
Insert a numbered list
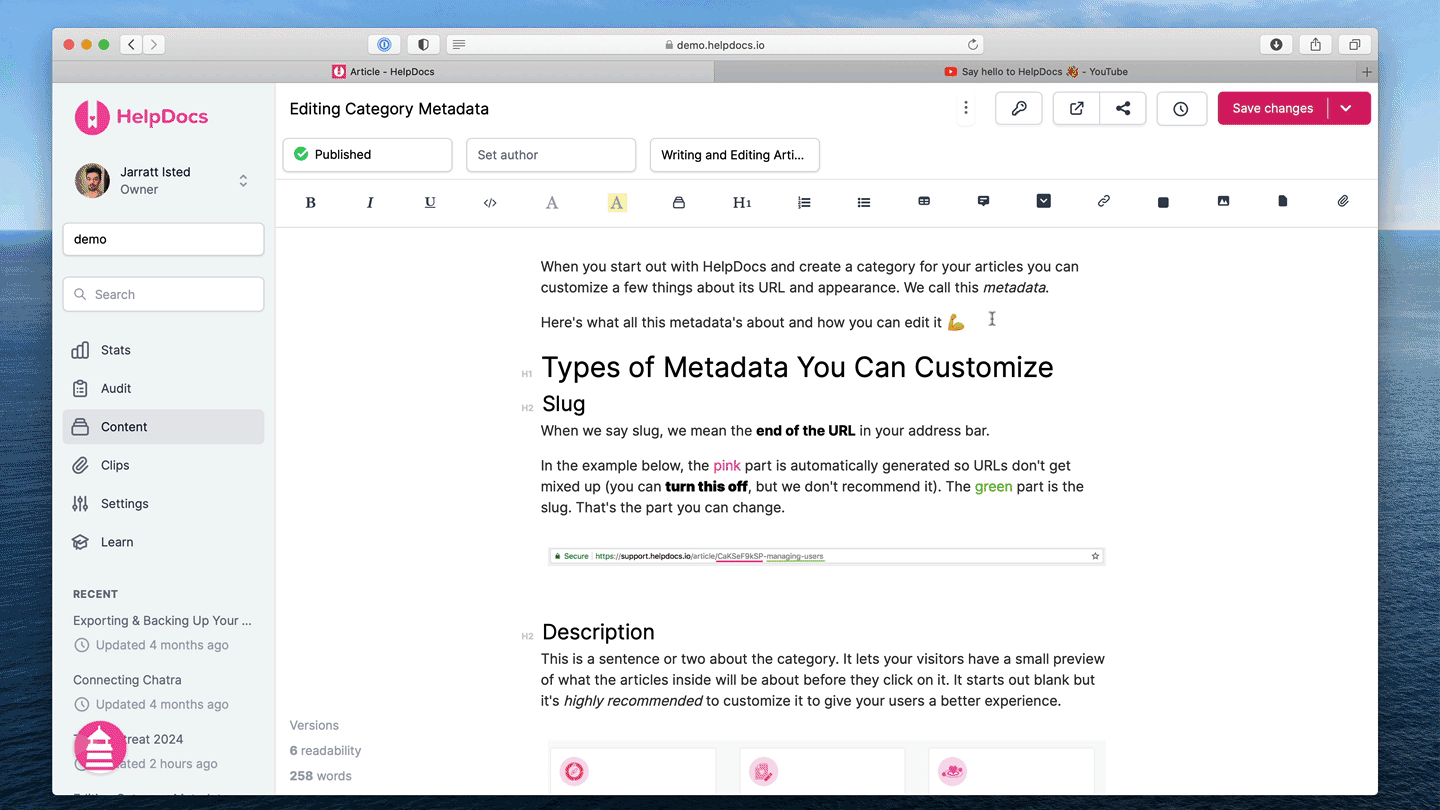pos(804,202)
